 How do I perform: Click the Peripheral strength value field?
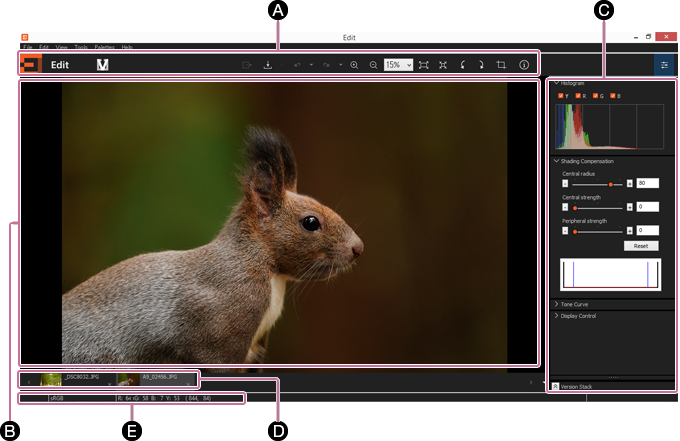point(647,230)
